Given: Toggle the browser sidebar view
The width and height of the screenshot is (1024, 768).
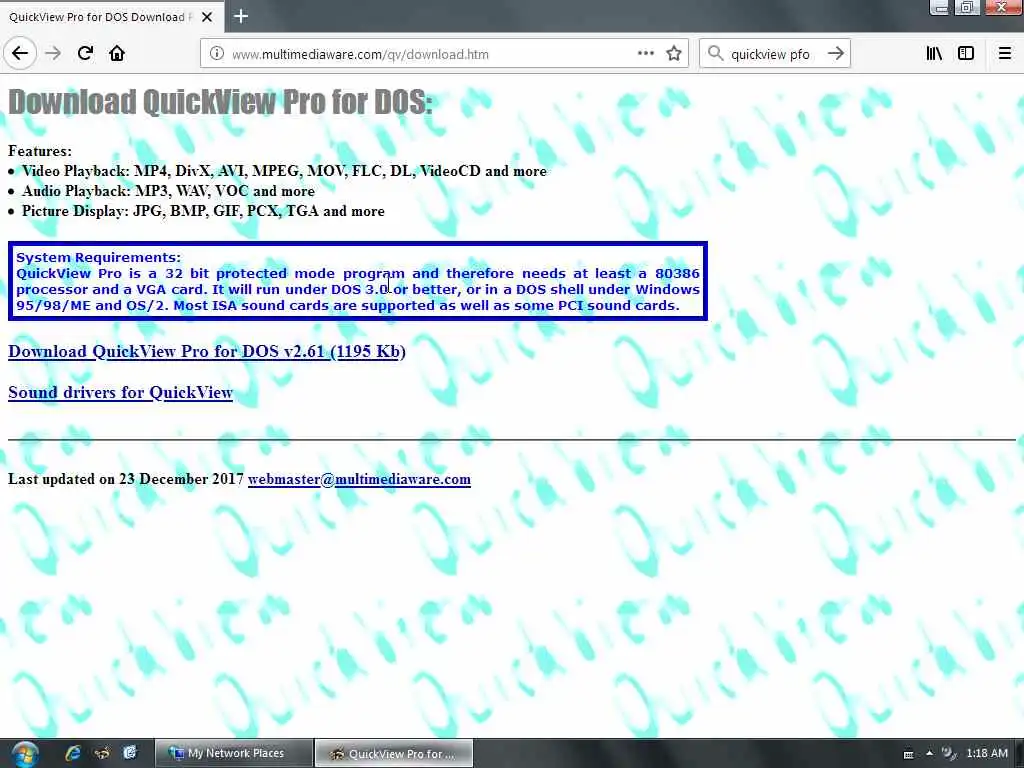Looking at the screenshot, I should [x=966, y=54].
